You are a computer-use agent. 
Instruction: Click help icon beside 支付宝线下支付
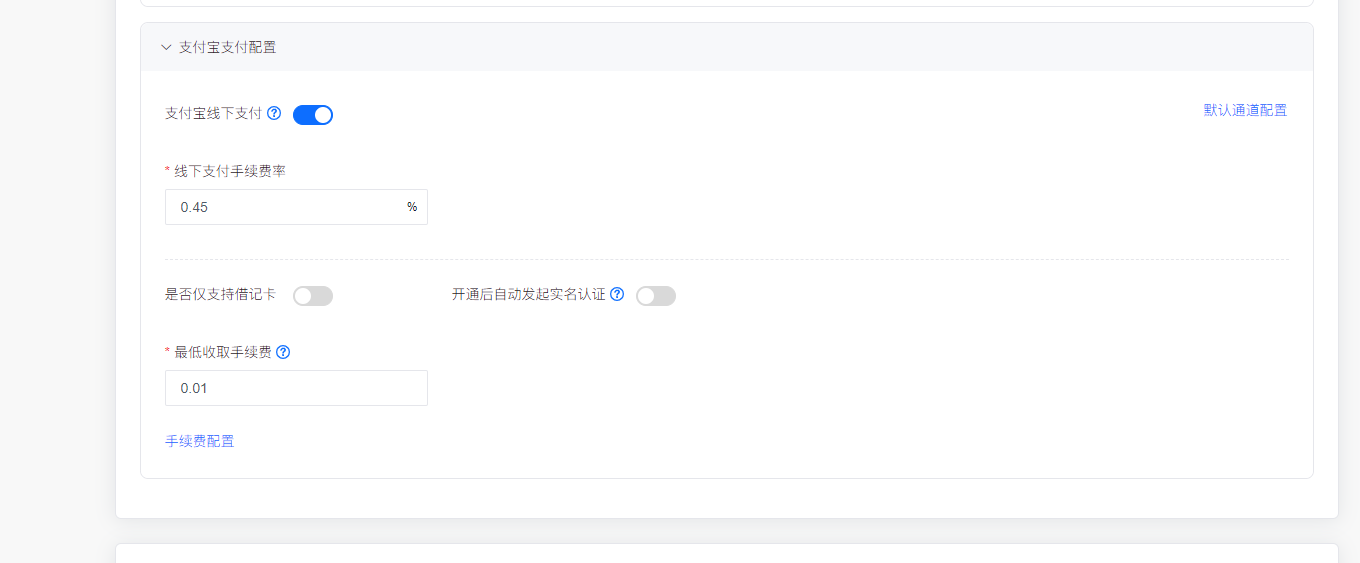coord(274,114)
